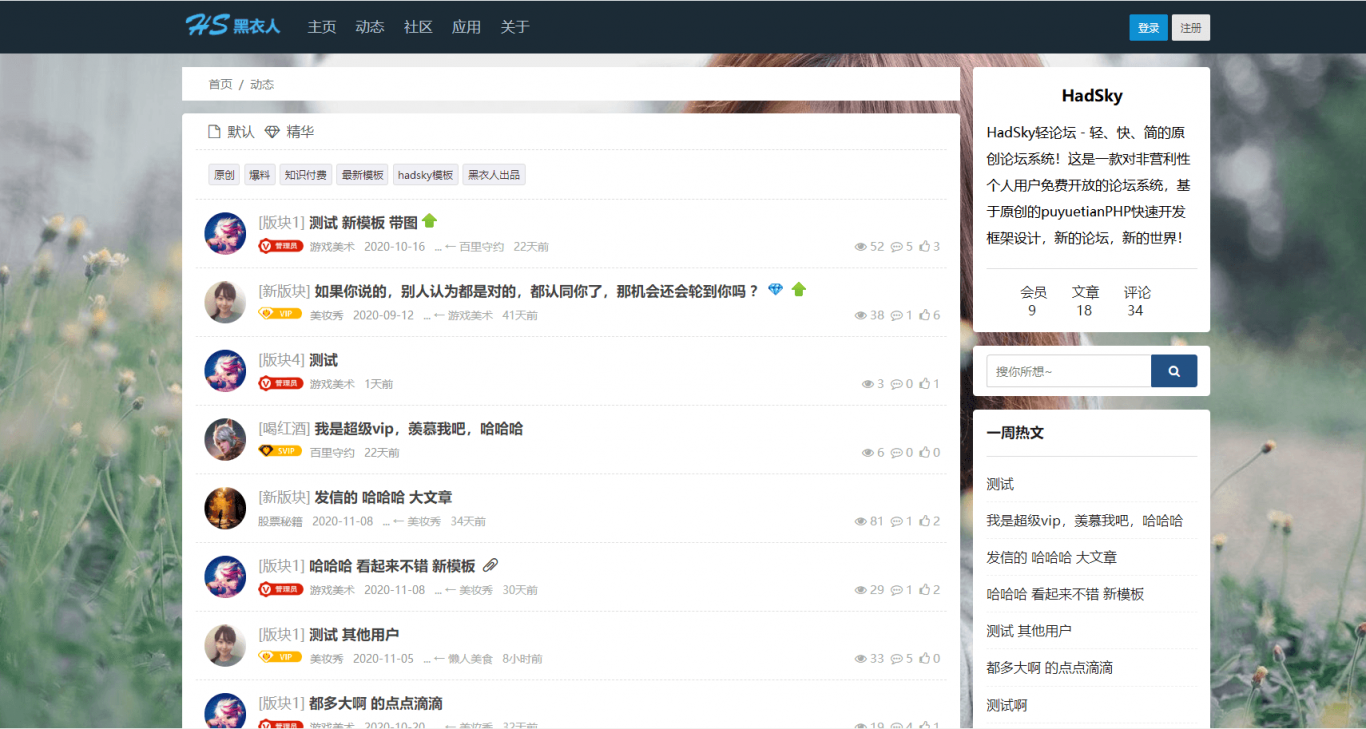Screen dimensions: 1366x729
Task: Click comment icon on 哈哈哈 看起来不错 post row
Action: point(897,590)
